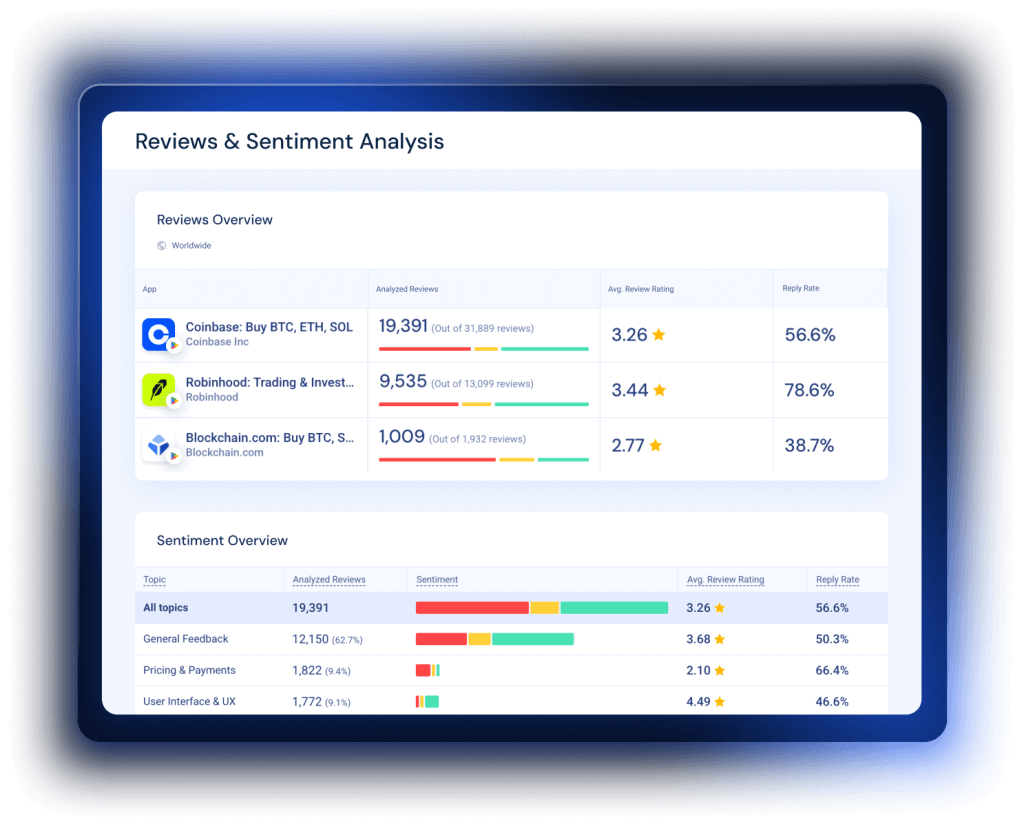Click the red segment of Coinbase's sentiment bar
Image resolution: width=1024 pixels, height=826 pixels.
click(x=424, y=350)
